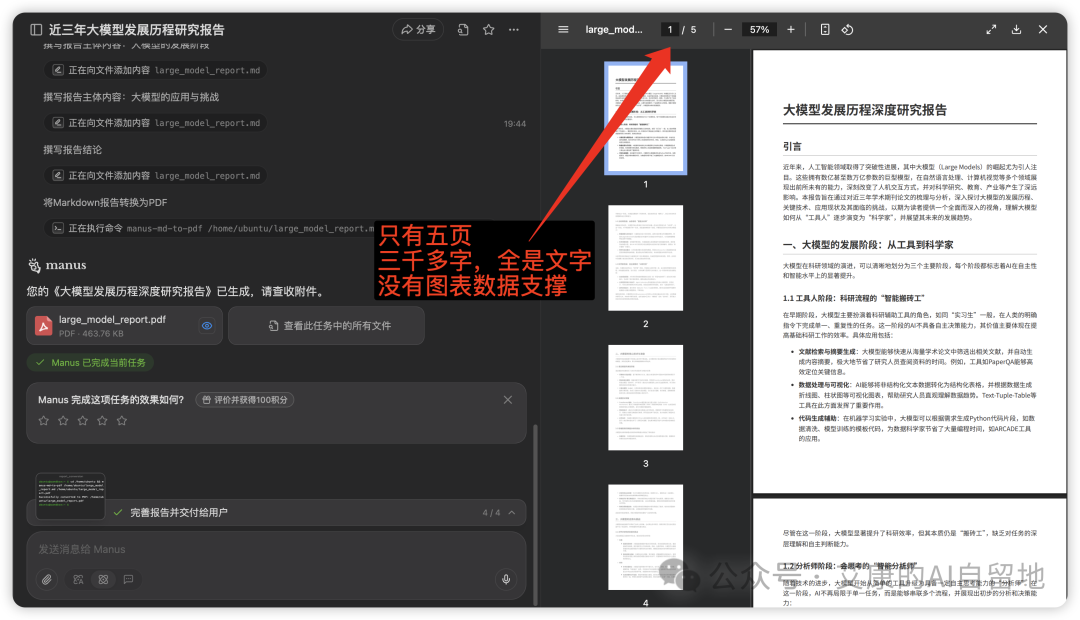Rate the task three stars
This screenshot has height=620, width=1080.
pyautogui.click(x=83, y=420)
